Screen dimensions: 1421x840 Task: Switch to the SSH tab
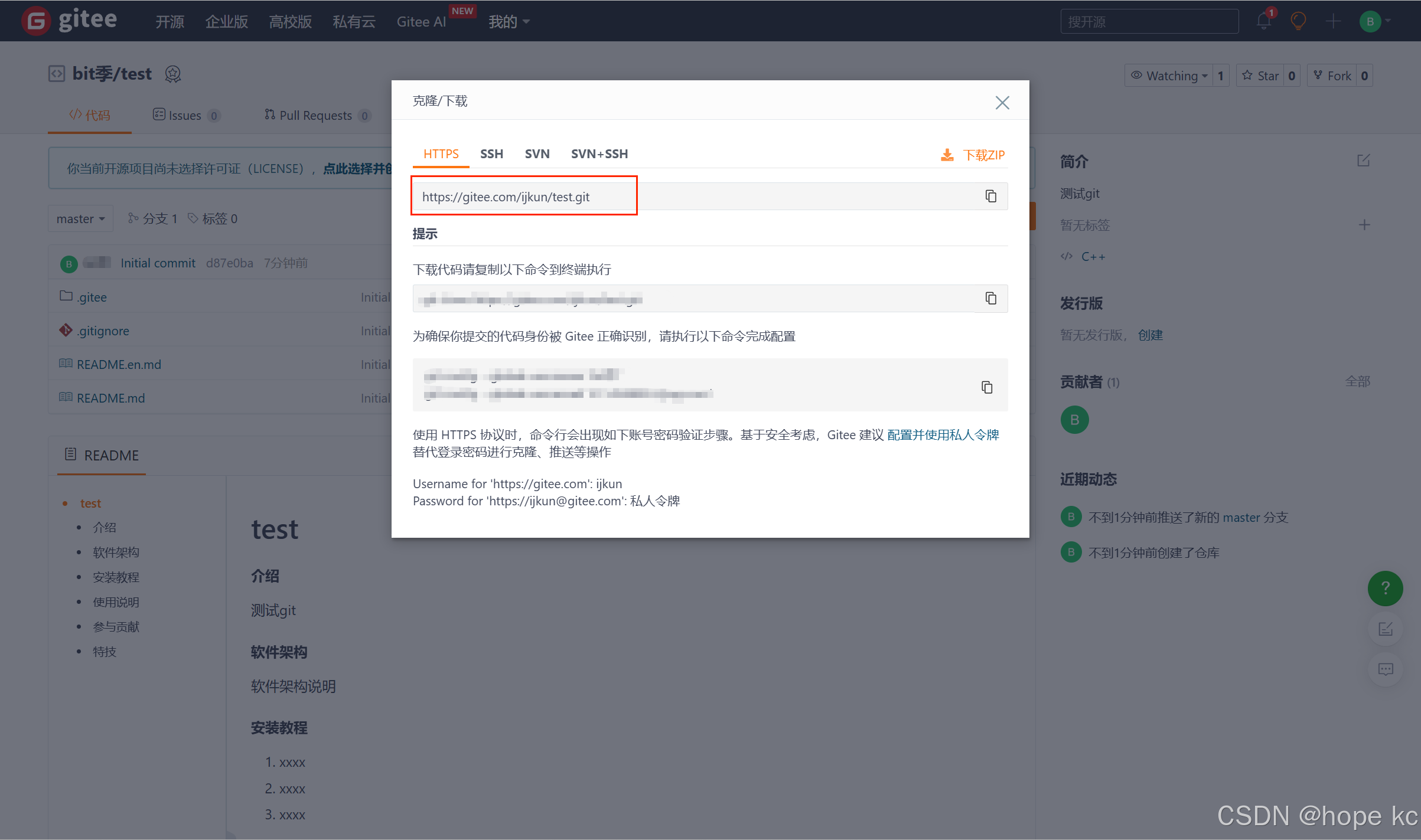click(x=491, y=153)
